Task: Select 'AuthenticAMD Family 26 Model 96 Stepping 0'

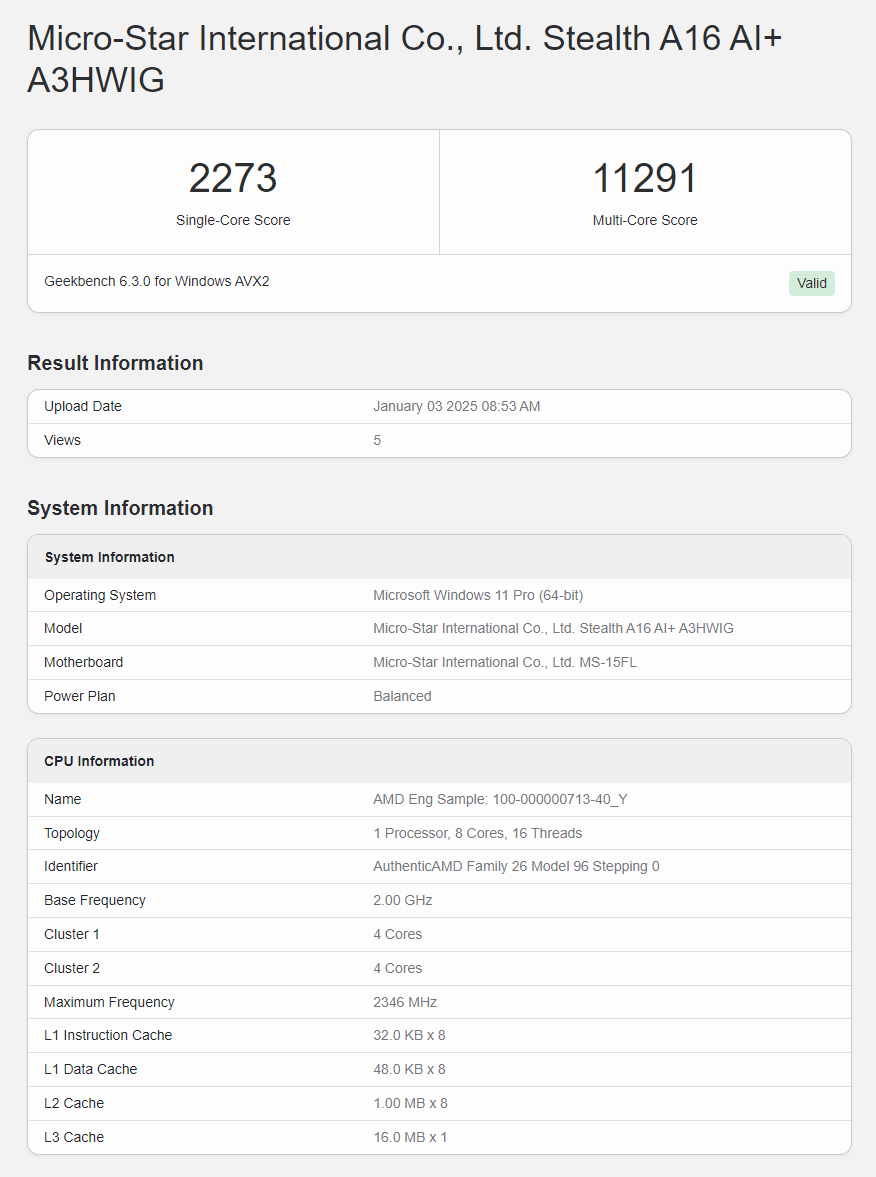Action: pyautogui.click(x=516, y=866)
